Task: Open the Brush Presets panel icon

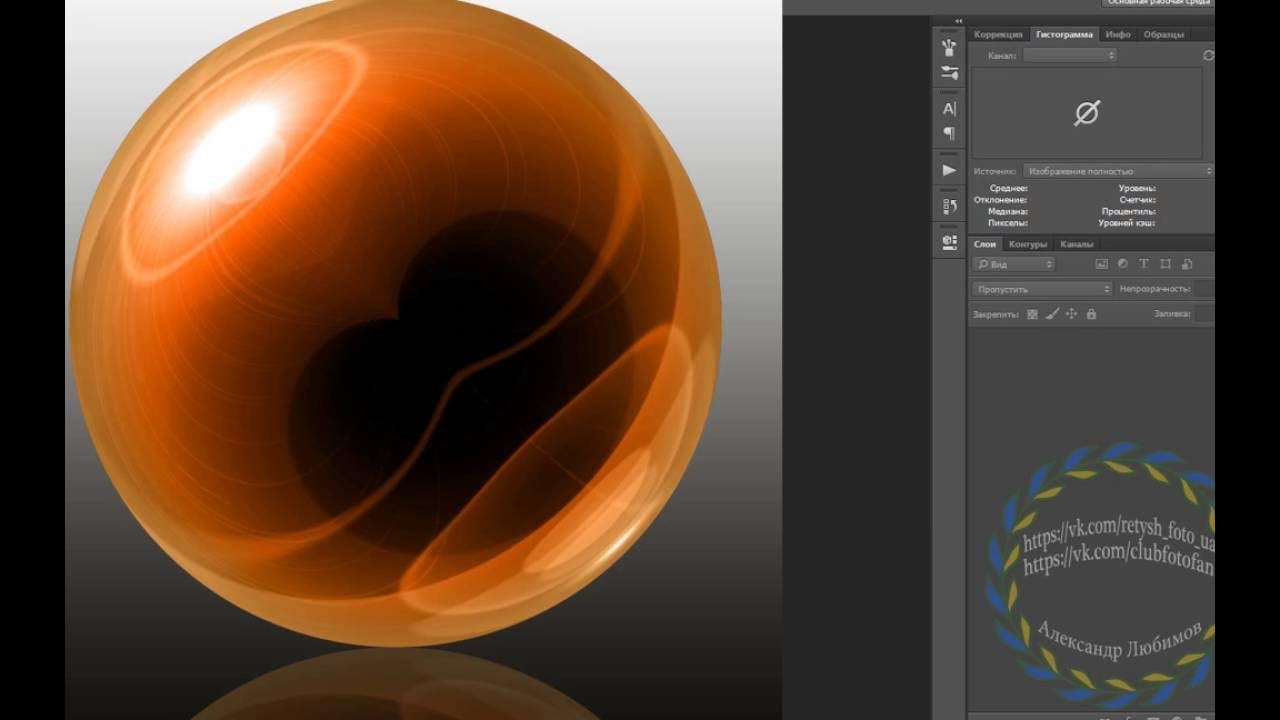Action: (949, 73)
